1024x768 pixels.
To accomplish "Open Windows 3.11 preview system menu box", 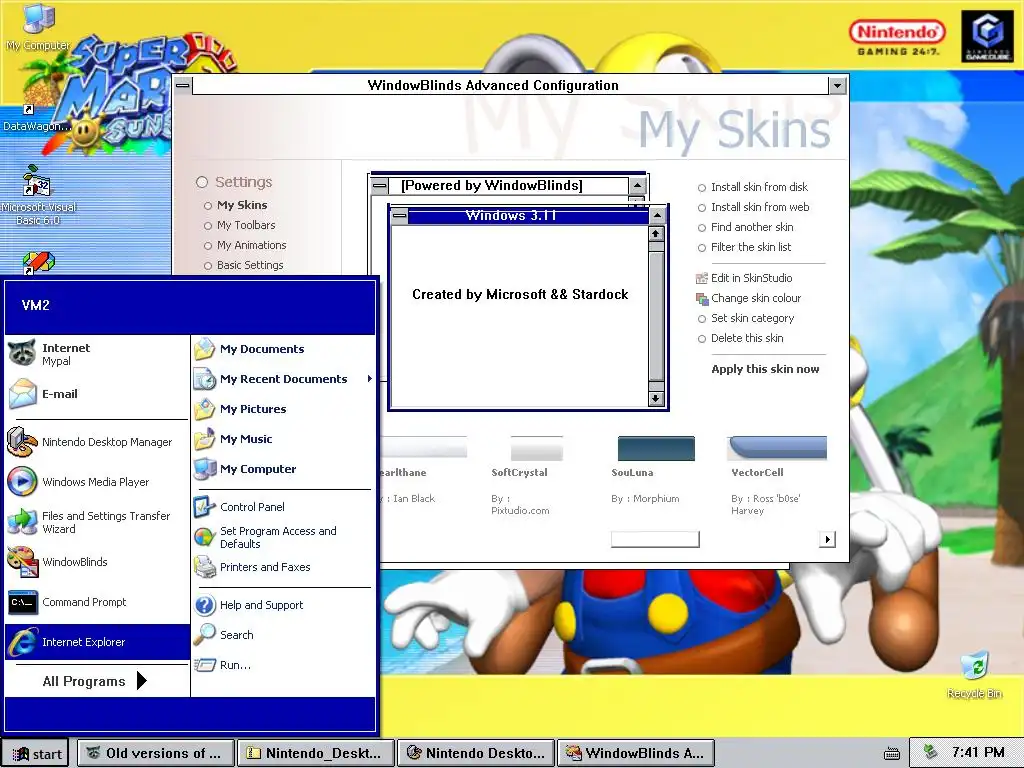I will point(400,216).
